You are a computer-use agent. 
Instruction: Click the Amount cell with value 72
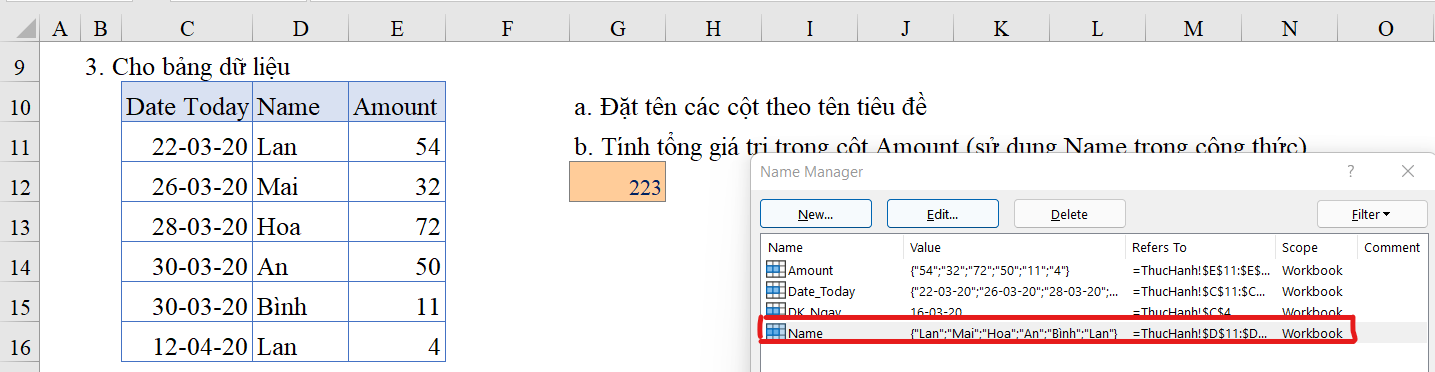click(397, 226)
